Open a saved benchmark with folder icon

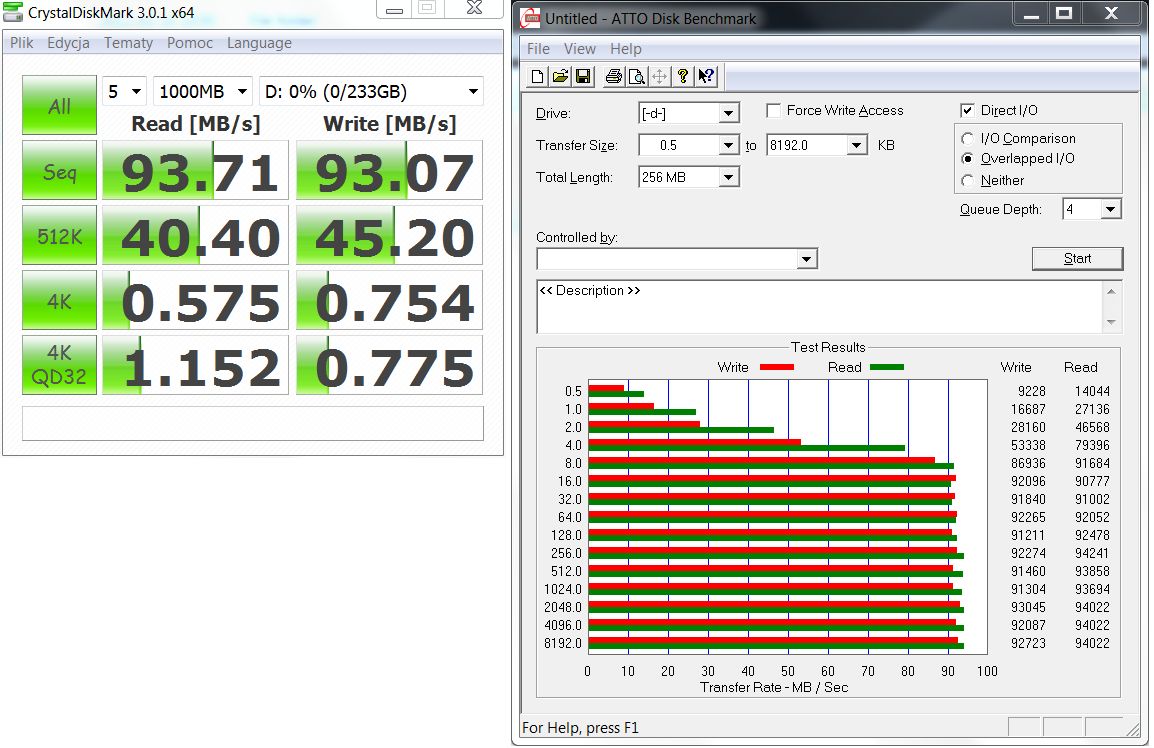point(561,77)
